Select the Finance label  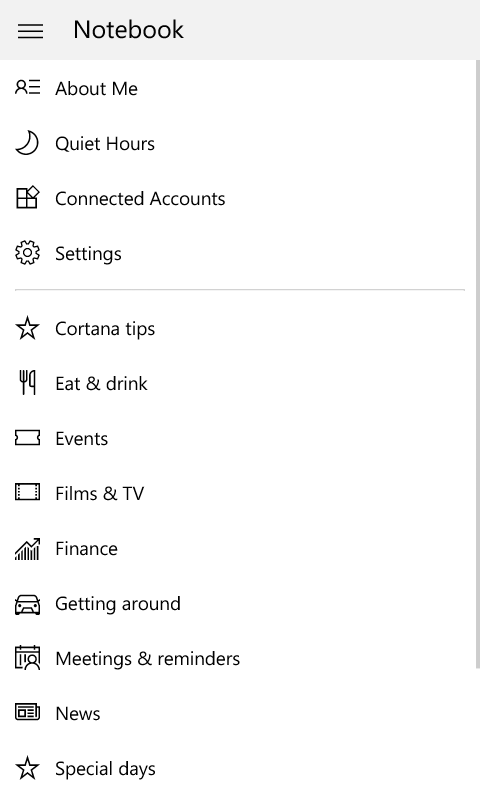[x=86, y=549]
